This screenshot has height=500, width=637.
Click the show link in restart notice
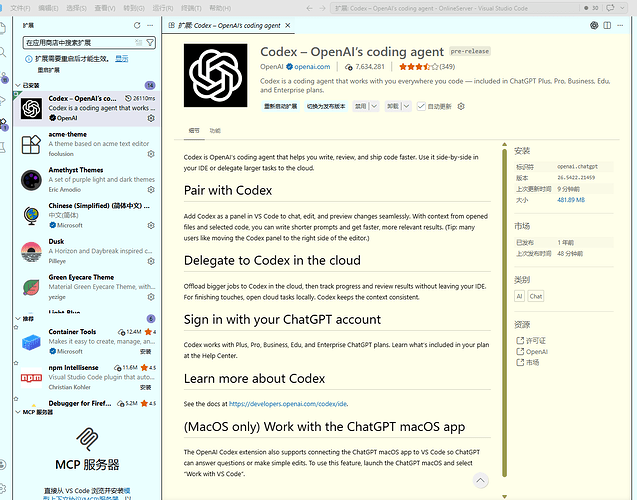point(121,58)
